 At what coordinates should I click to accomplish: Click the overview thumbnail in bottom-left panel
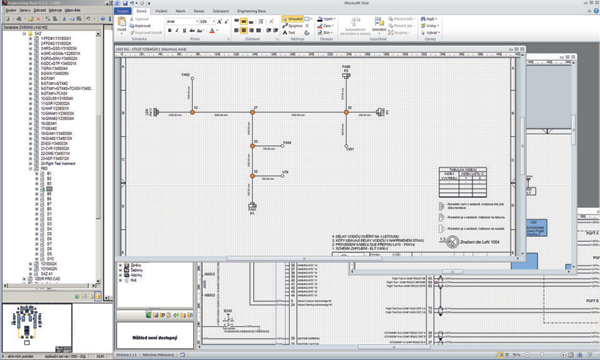point(37,328)
